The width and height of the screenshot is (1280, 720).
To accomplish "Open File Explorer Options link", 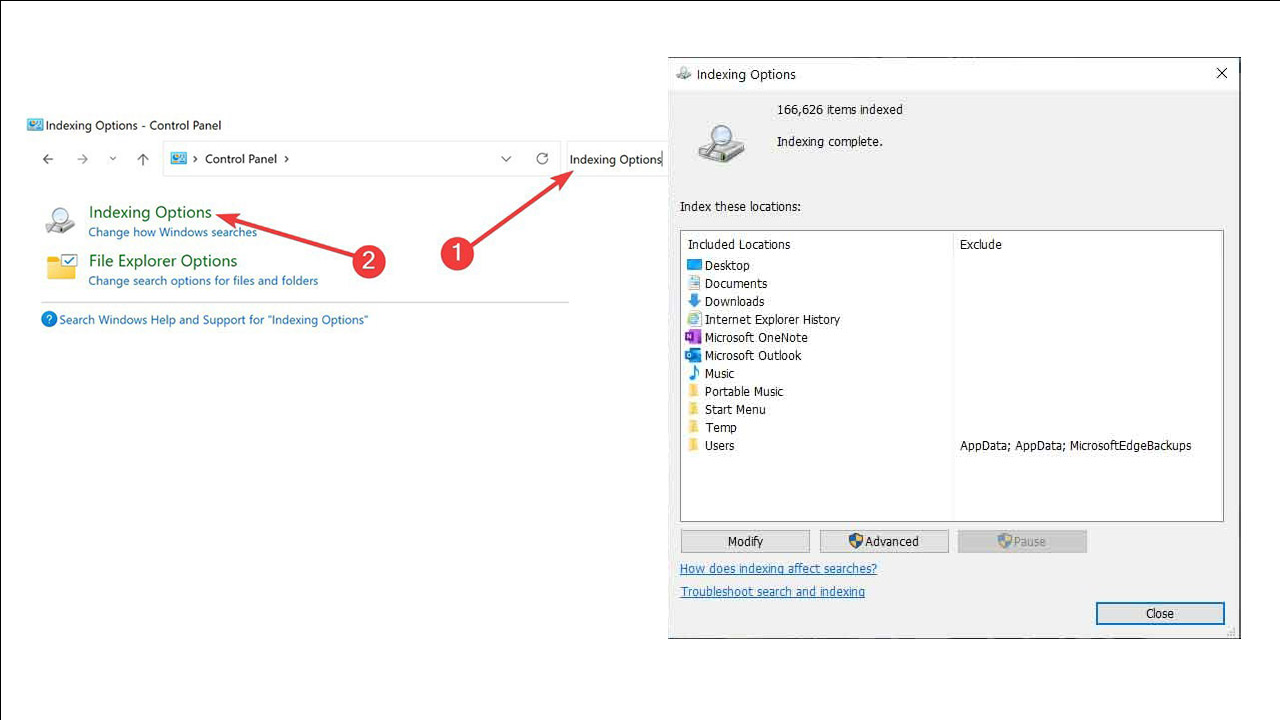I will point(163,261).
